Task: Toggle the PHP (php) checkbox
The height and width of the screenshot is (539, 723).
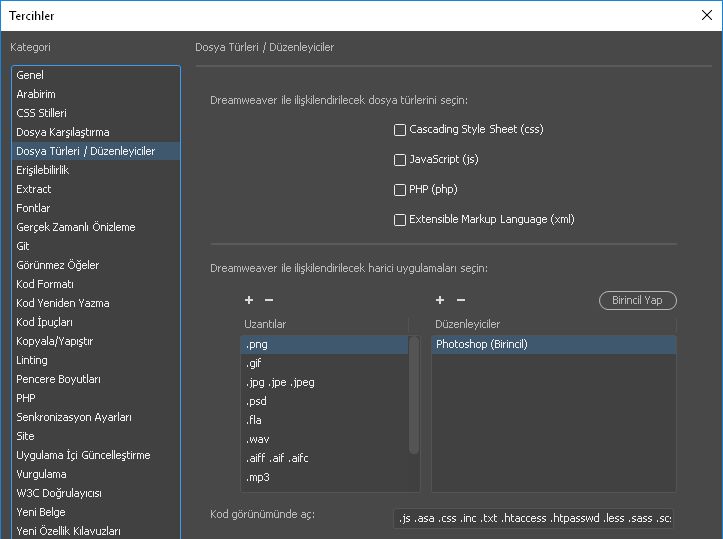Action: pos(400,190)
